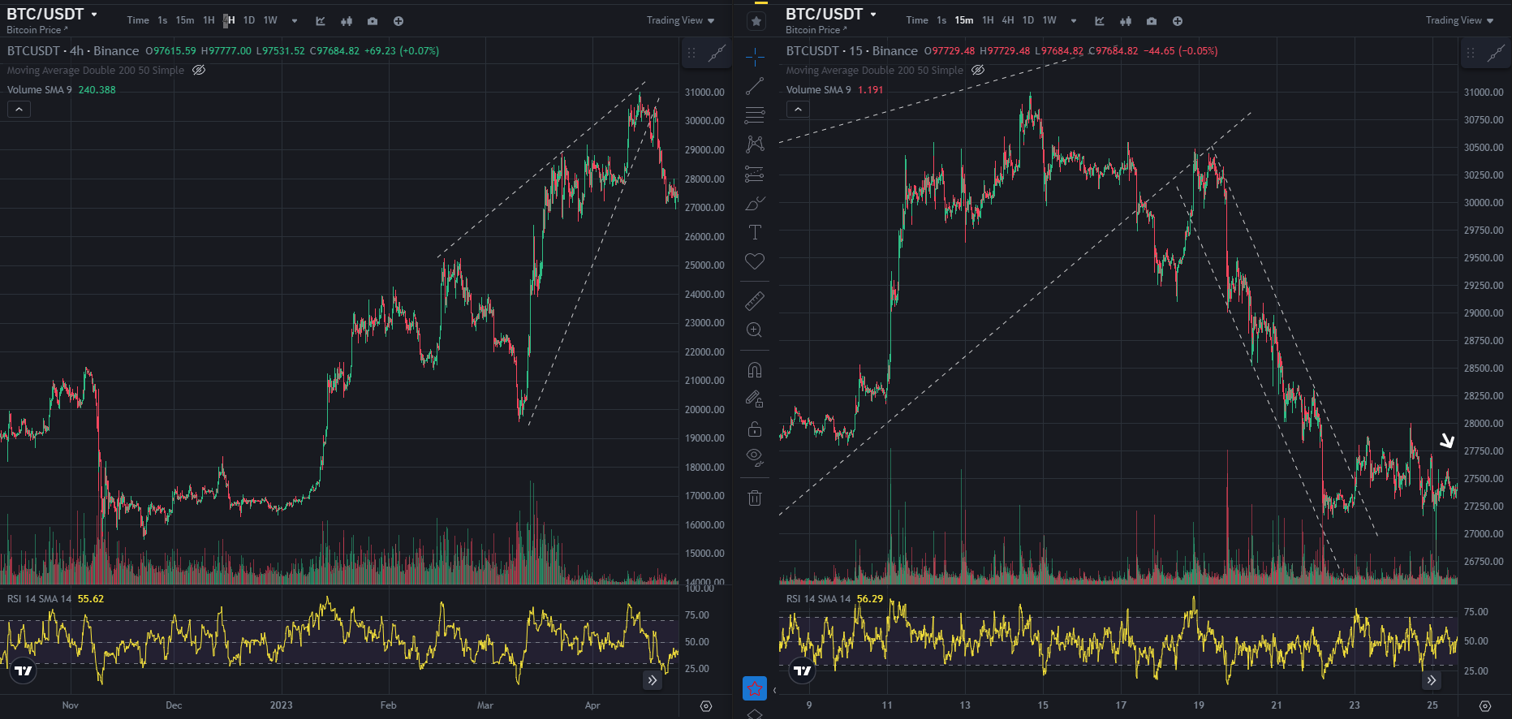The image size is (1513, 719).
Task: Switch right chart to 4H interval
Action: [1008, 20]
